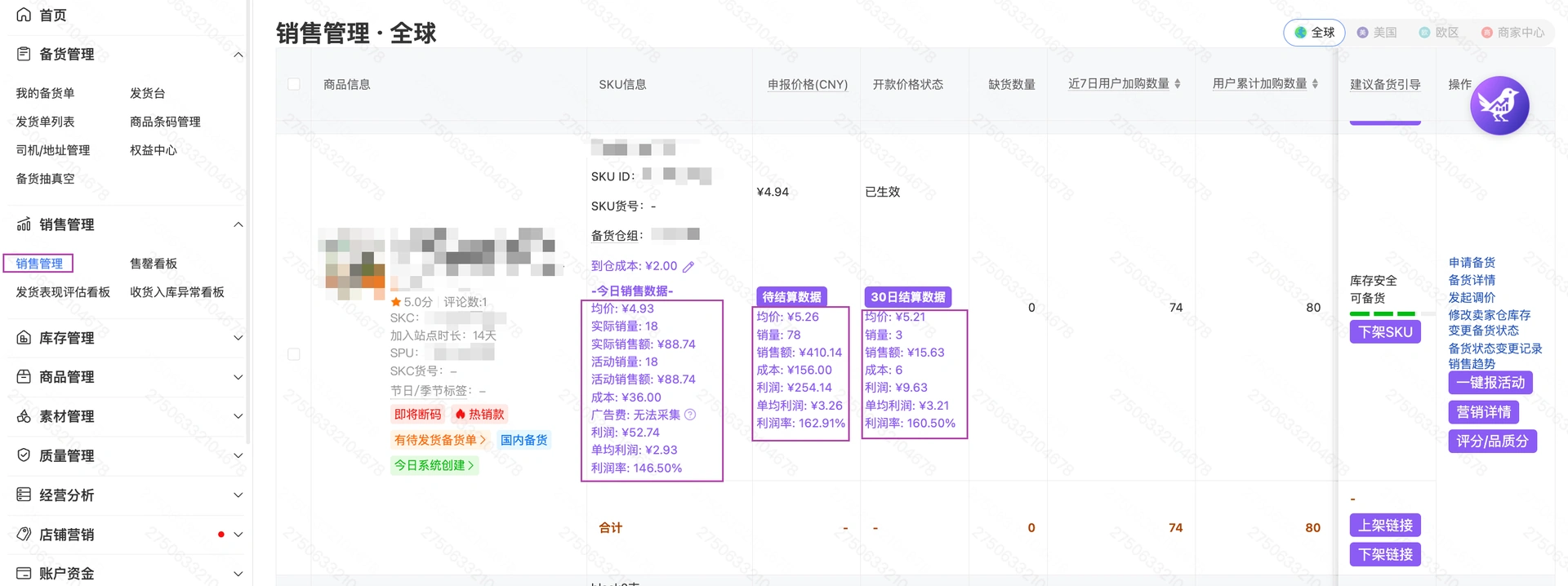Expand the 账户资金 chevron
Screen dimensions: 1568x586
pyautogui.click(x=238, y=574)
